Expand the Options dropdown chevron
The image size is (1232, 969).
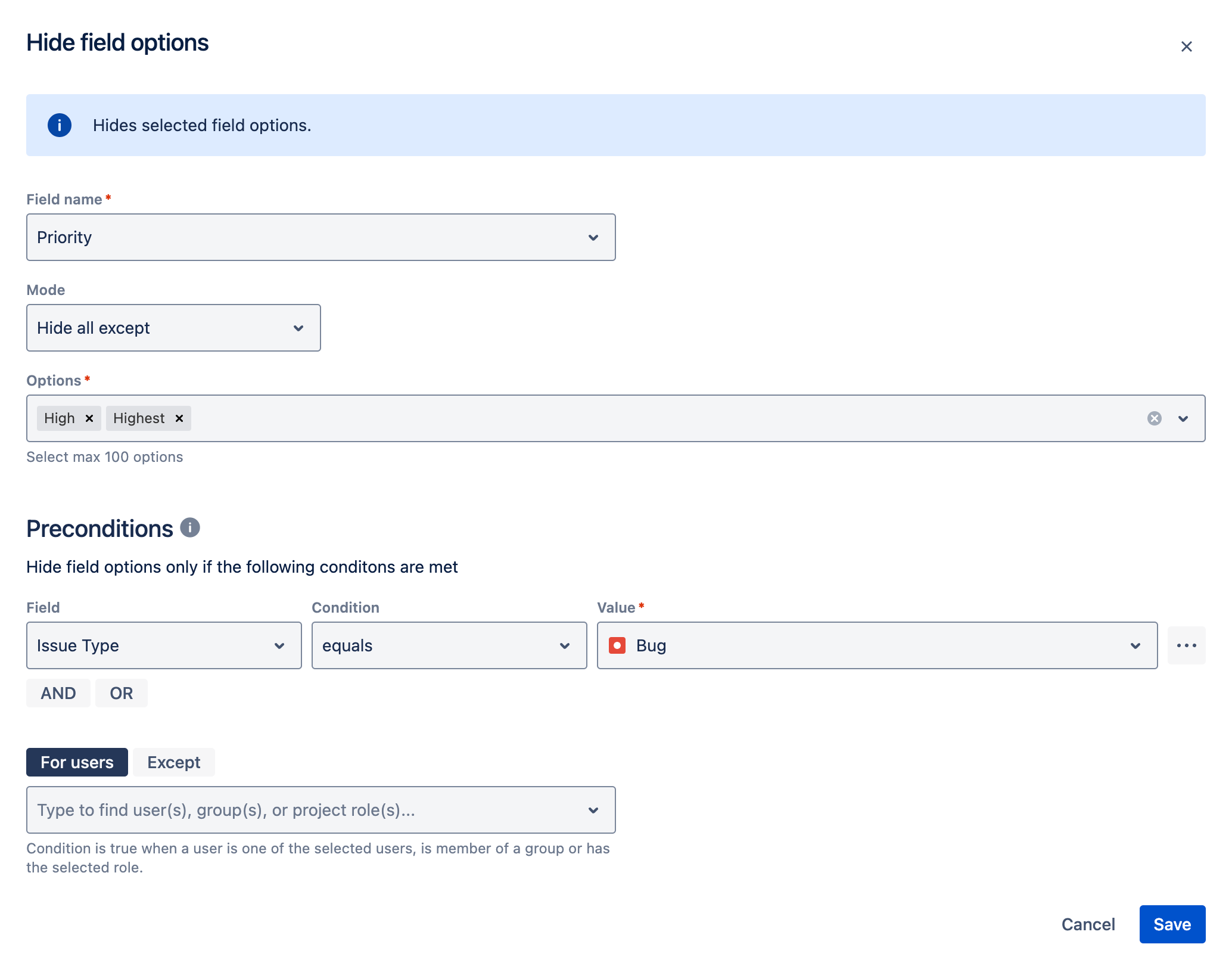1183,418
